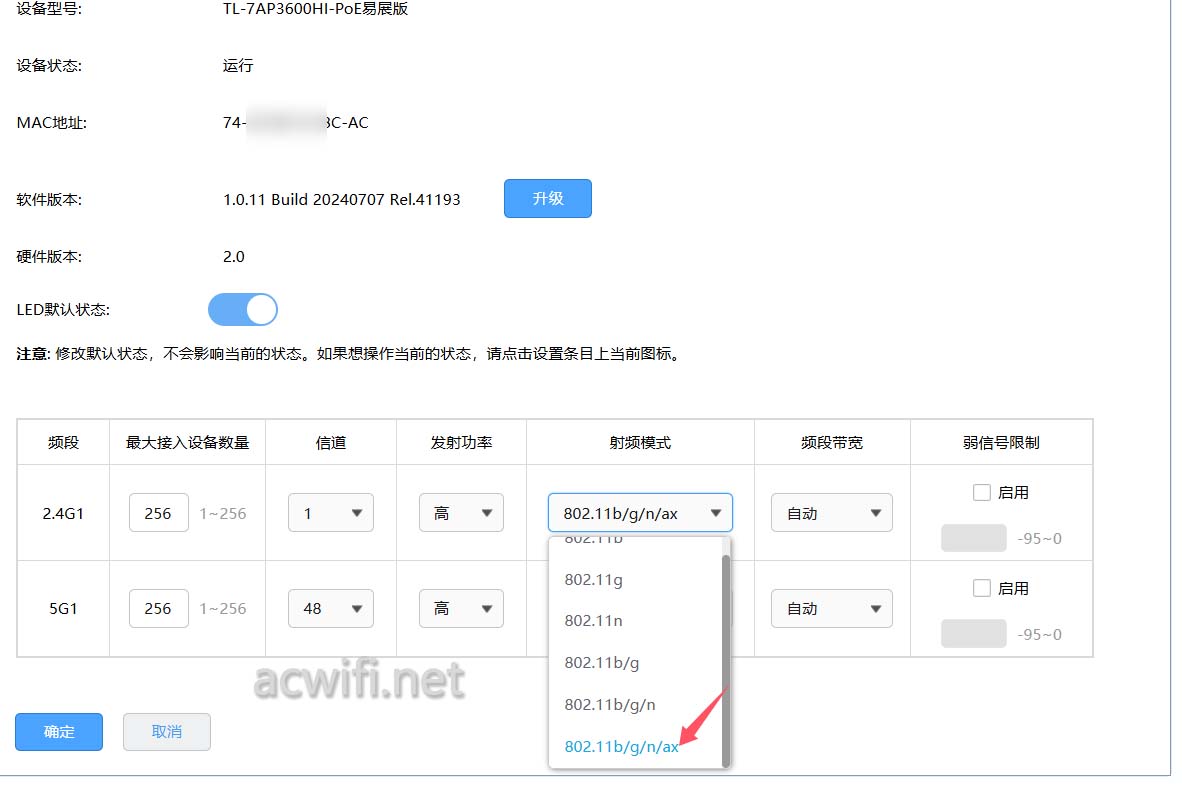Click the 2.4G1 weak signal threshold field
Viewport: 1182px width, 788px height.
973,538
